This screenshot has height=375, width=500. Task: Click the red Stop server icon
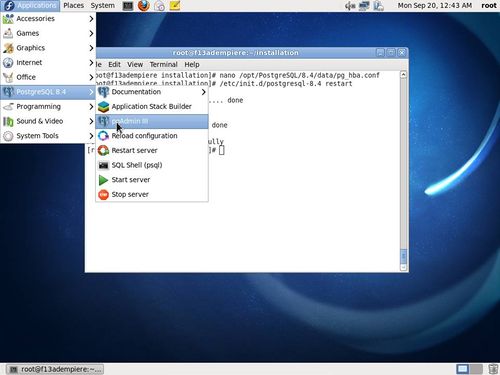coord(103,195)
